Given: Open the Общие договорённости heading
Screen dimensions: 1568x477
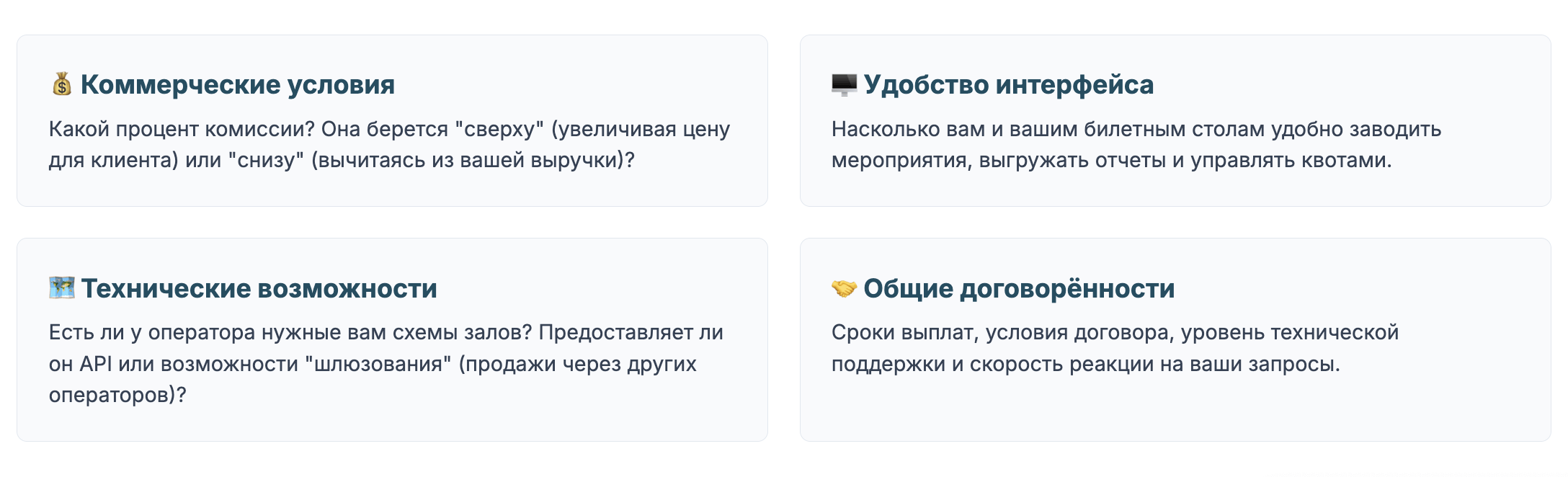Looking at the screenshot, I should pyautogui.click(x=1019, y=288).
